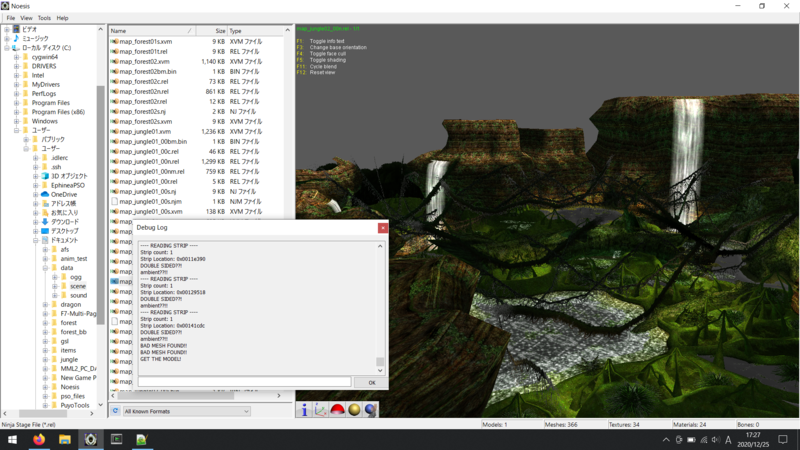Select the Noesis folder in tree
This screenshot has height=450, width=800.
click(x=70, y=387)
